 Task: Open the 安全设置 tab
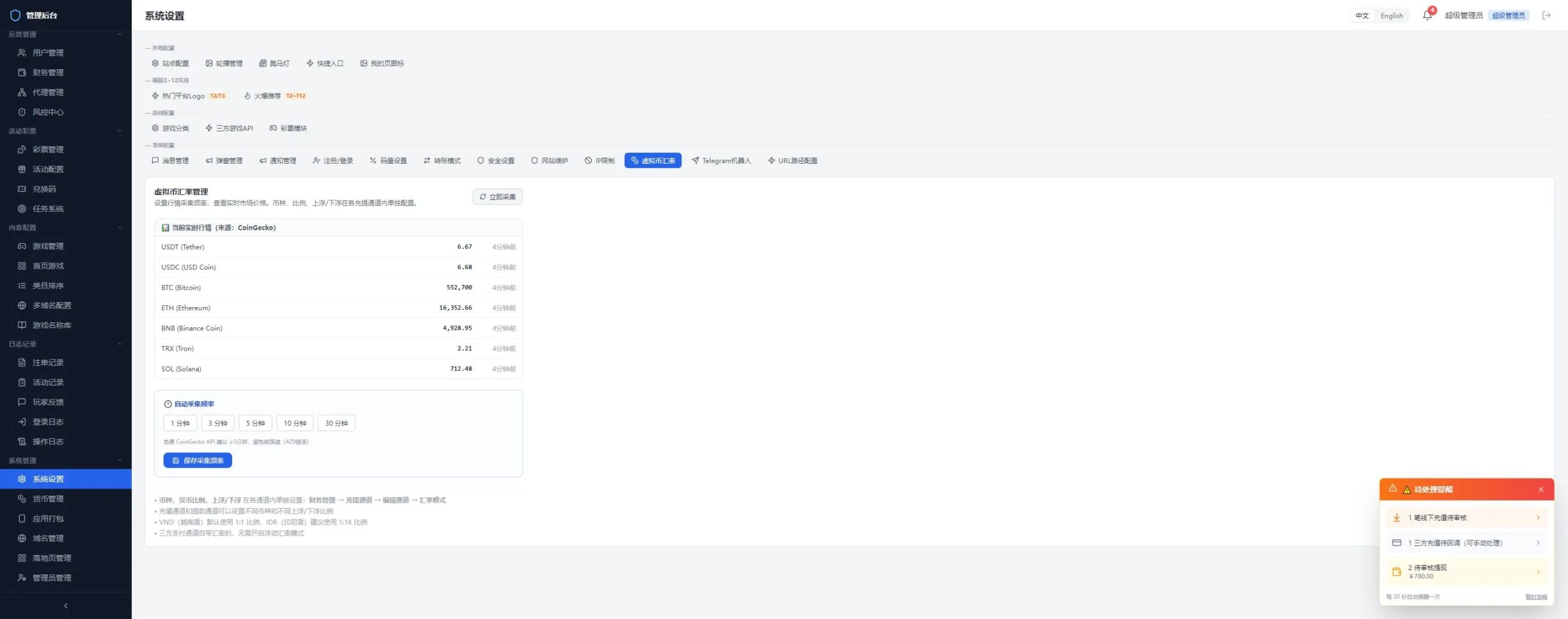coord(496,161)
